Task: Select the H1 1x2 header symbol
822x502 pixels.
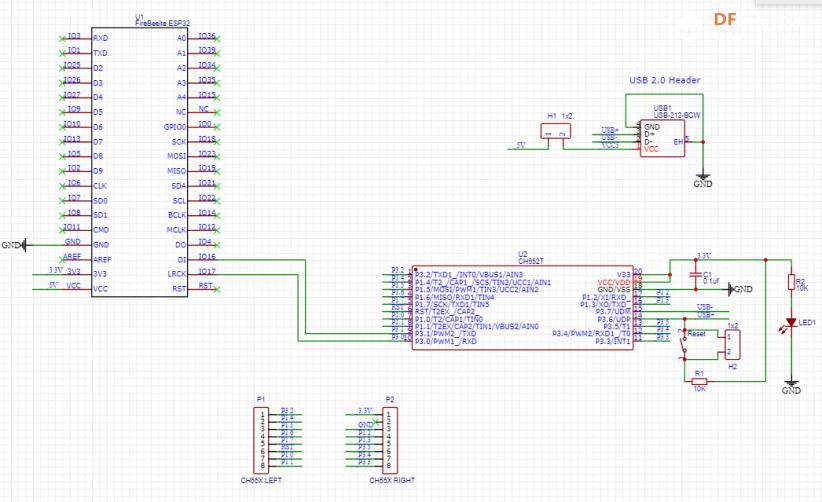Action: (x=556, y=131)
